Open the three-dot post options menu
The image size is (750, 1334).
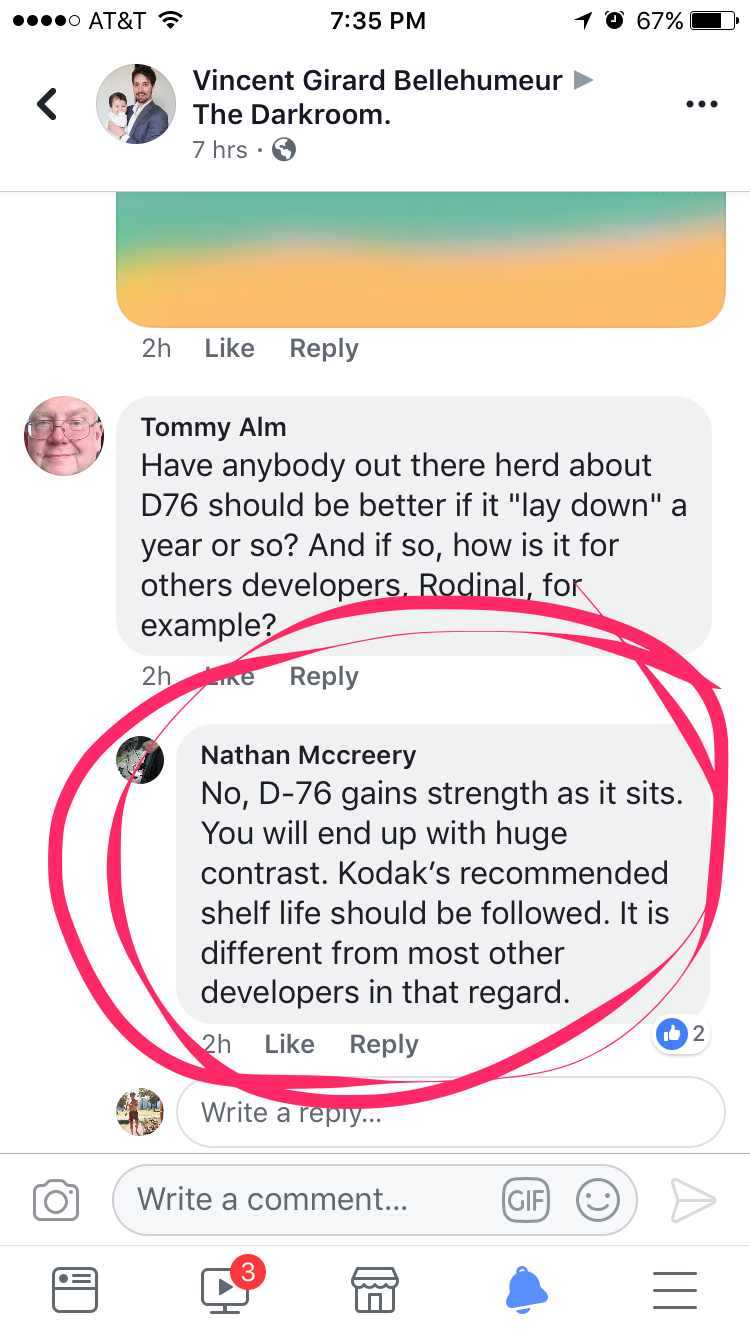point(701,104)
